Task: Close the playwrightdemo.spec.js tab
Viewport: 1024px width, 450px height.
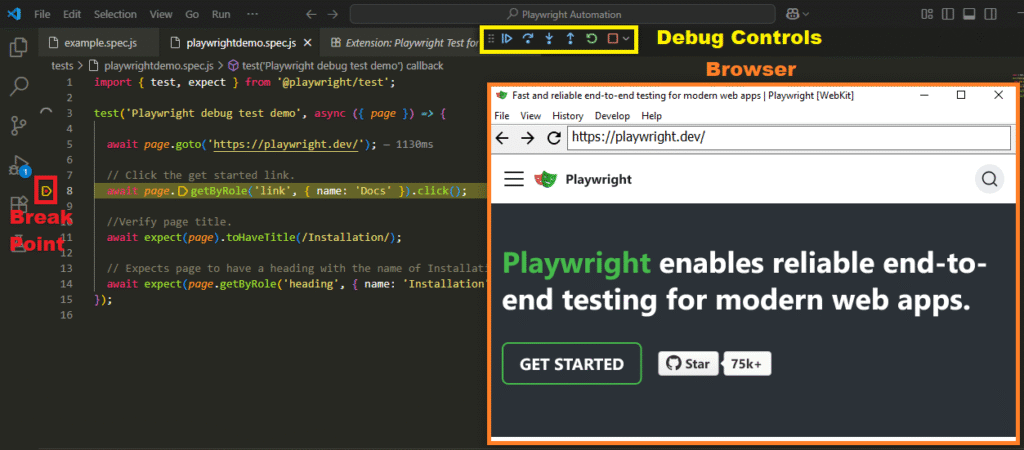Action: coord(308,42)
